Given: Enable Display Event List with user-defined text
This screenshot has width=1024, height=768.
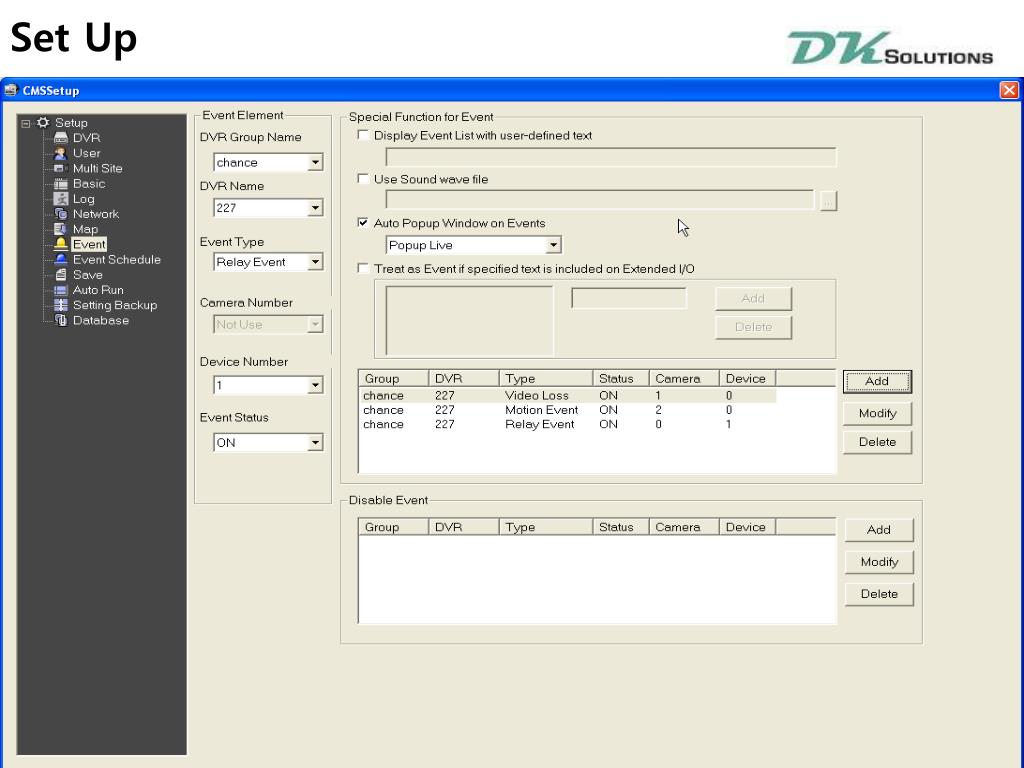Looking at the screenshot, I should (363, 135).
